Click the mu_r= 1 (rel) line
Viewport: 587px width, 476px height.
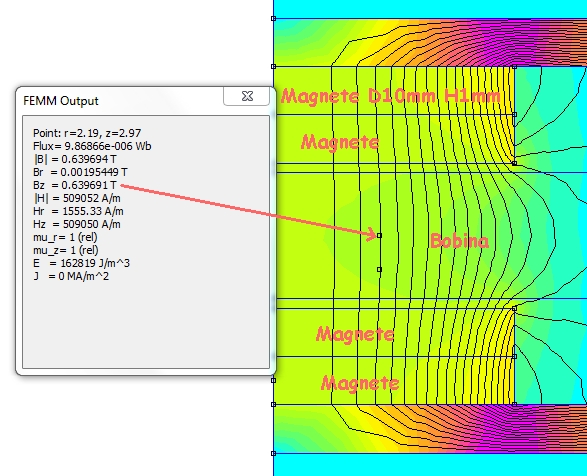(x=65, y=237)
